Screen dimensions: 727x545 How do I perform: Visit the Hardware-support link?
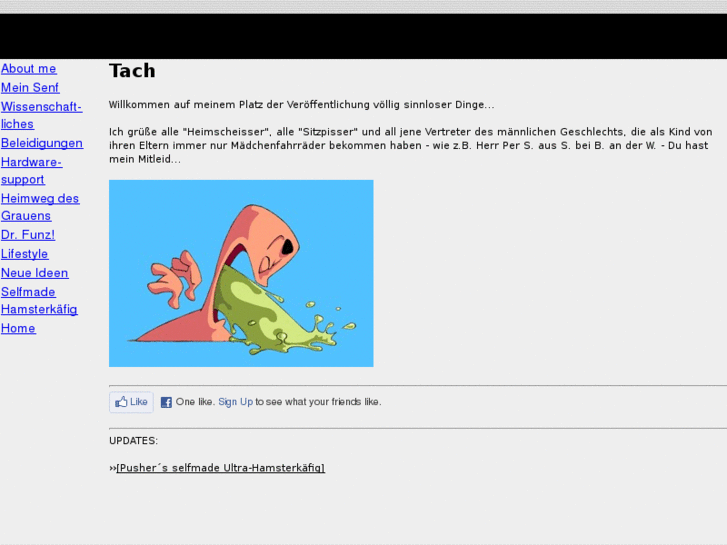(32, 171)
